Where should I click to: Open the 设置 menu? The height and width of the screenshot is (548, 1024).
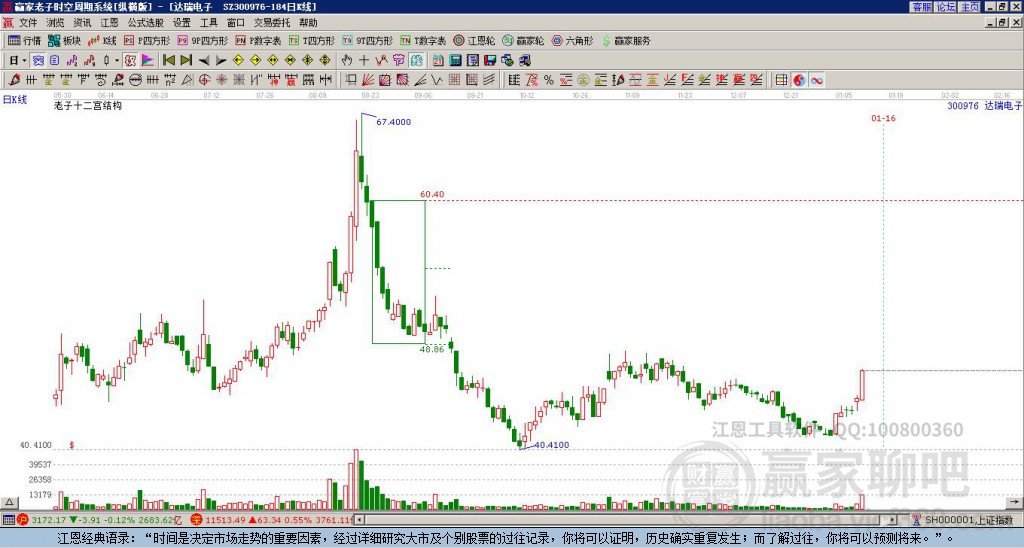[182, 23]
